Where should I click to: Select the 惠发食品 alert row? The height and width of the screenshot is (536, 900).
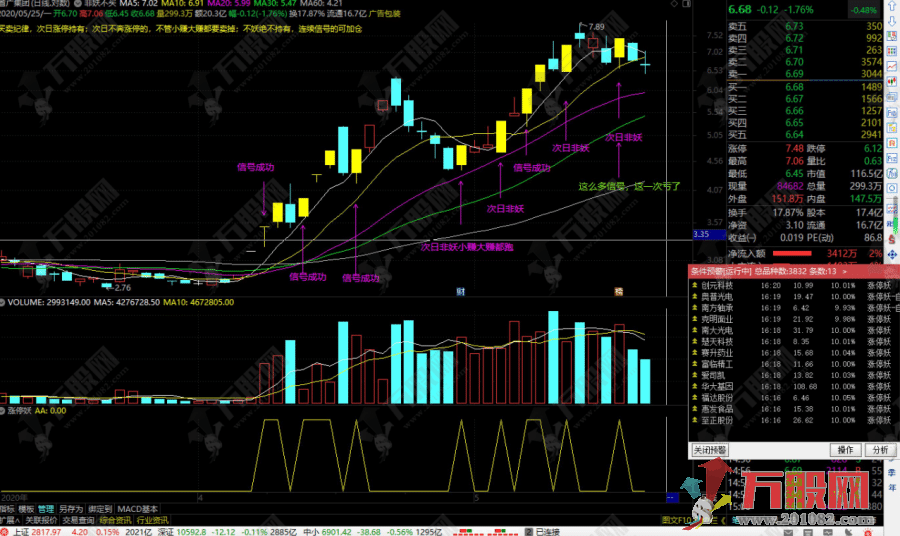(x=794, y=409)
